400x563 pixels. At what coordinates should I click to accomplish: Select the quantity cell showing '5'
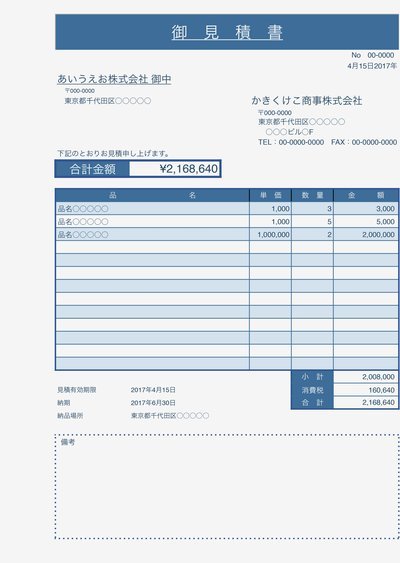[312, 222]
